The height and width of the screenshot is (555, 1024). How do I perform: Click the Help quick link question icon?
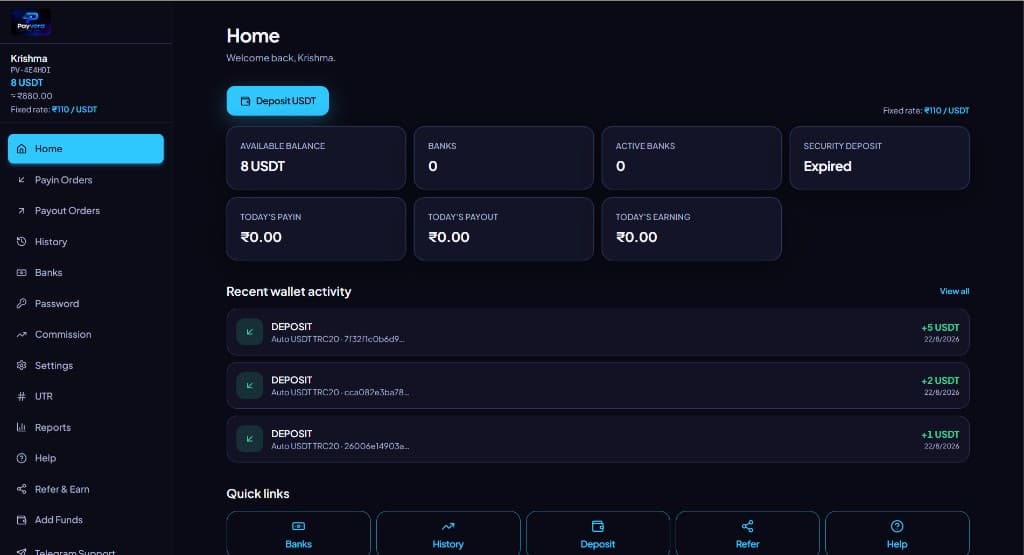897,526
